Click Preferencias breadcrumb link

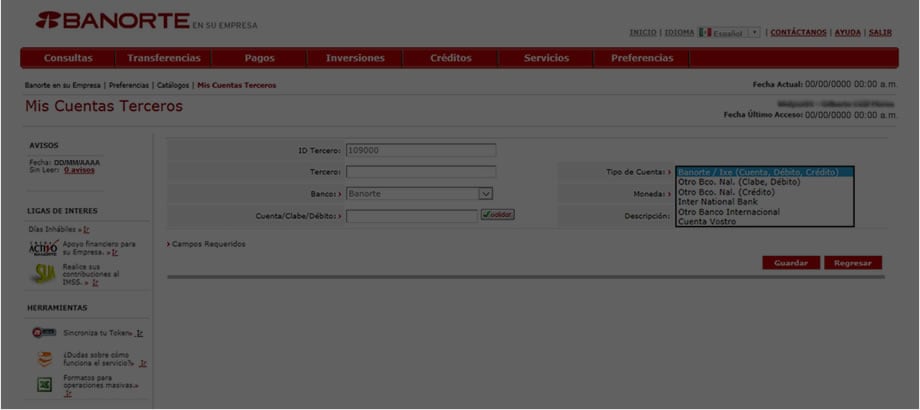(129, 86)
